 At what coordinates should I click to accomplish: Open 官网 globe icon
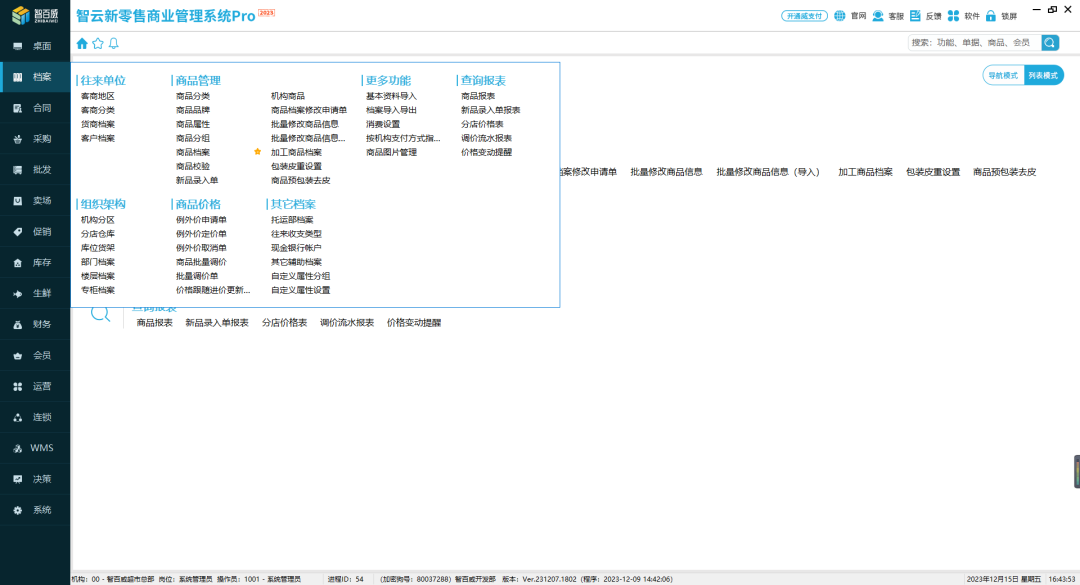[839, 16]
